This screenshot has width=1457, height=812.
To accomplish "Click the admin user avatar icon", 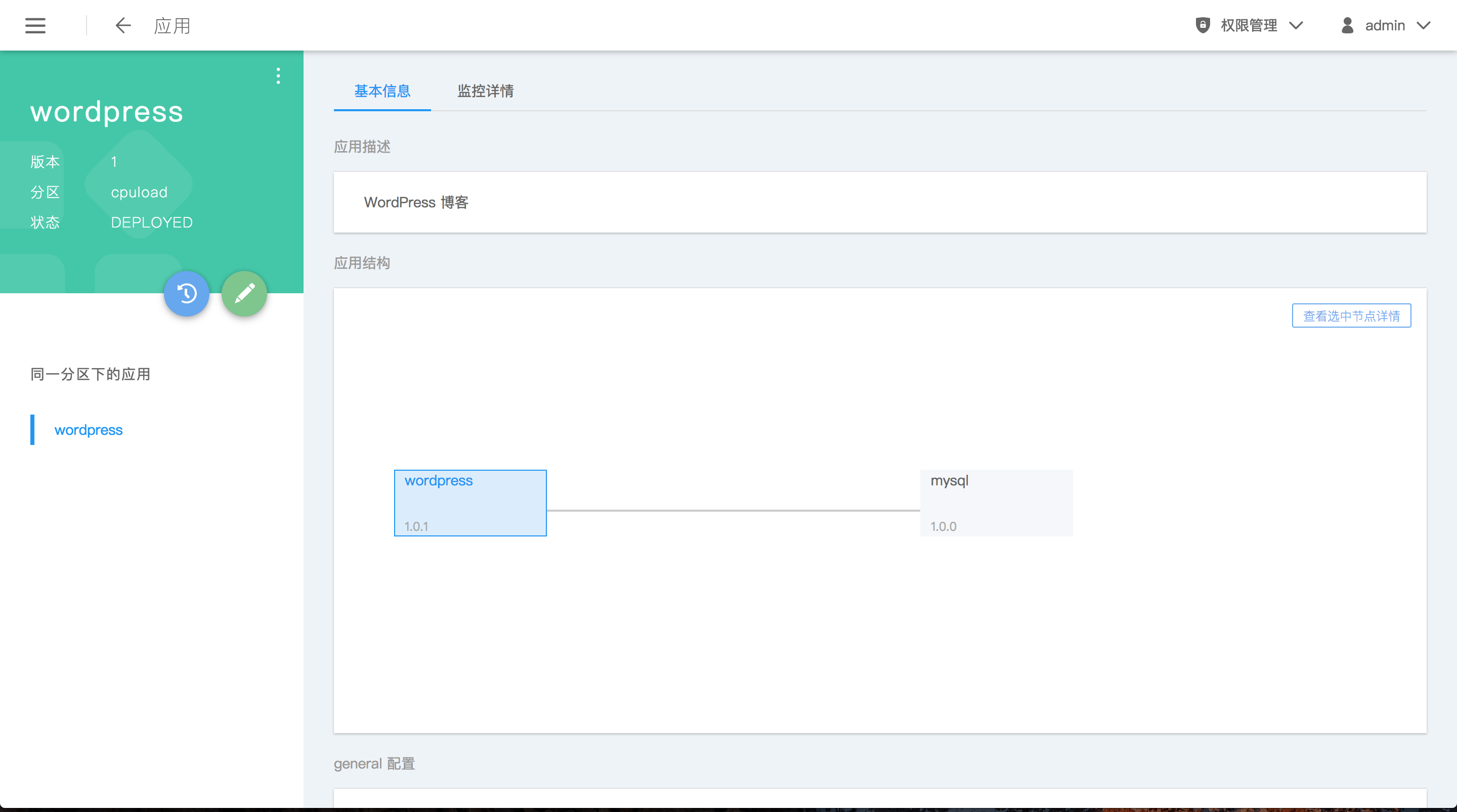I will point(1347,25).
